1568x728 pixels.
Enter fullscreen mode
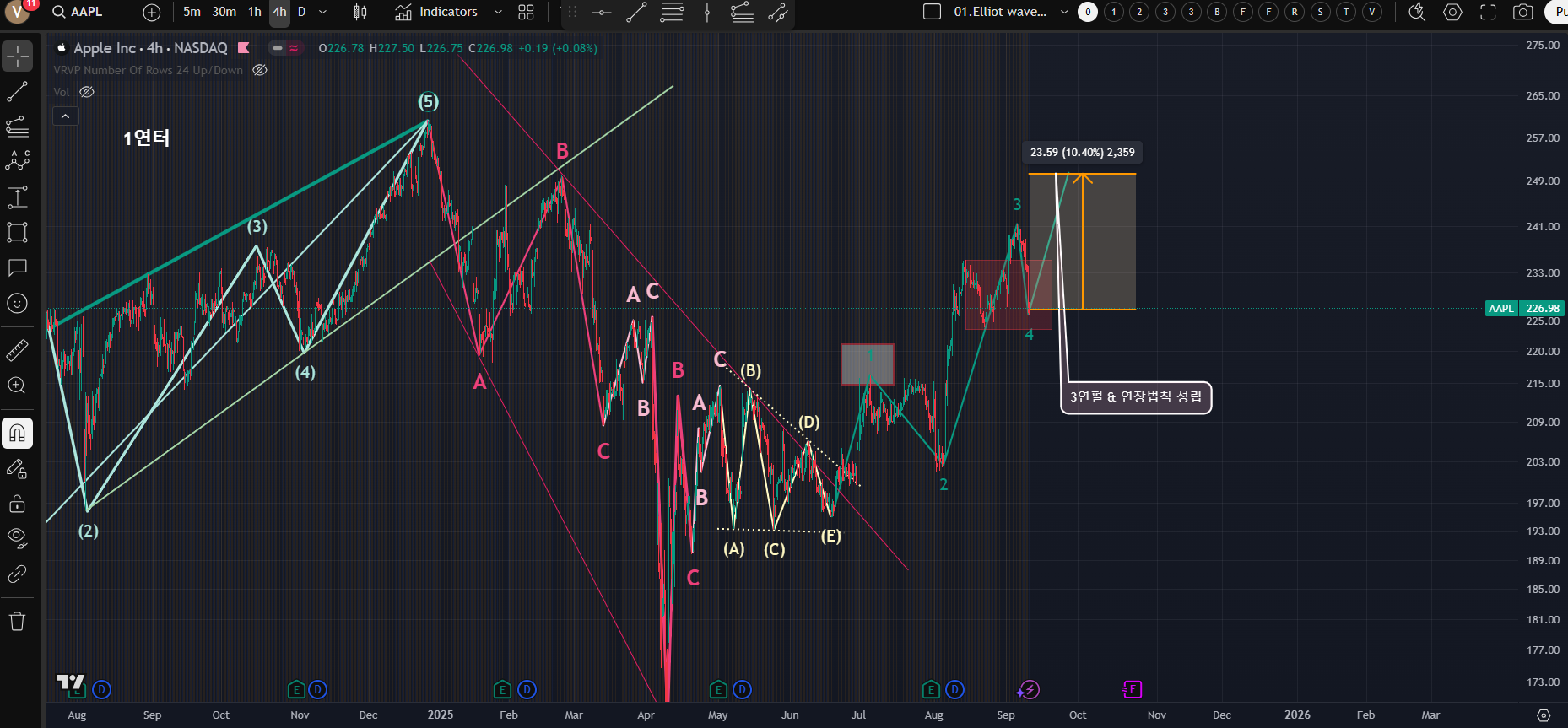click(x=1489, y=12)
